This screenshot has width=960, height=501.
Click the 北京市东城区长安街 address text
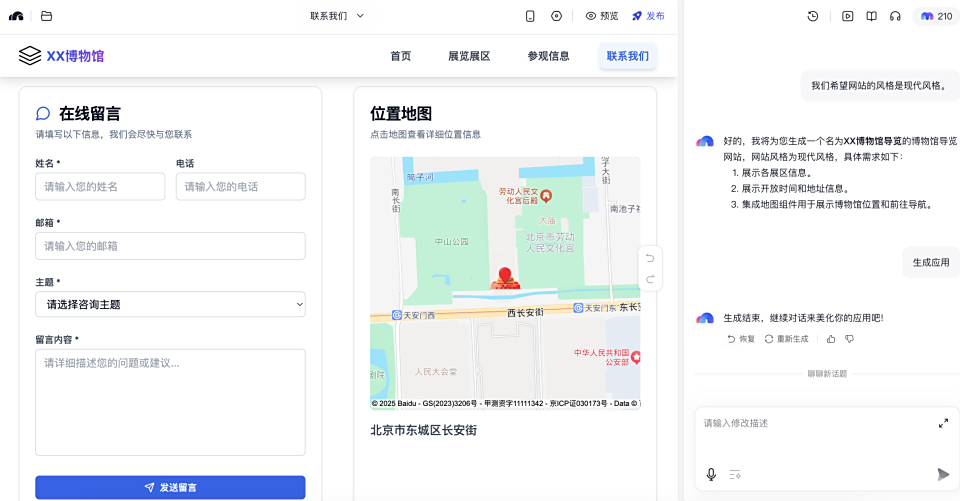[x=424, y=430]
